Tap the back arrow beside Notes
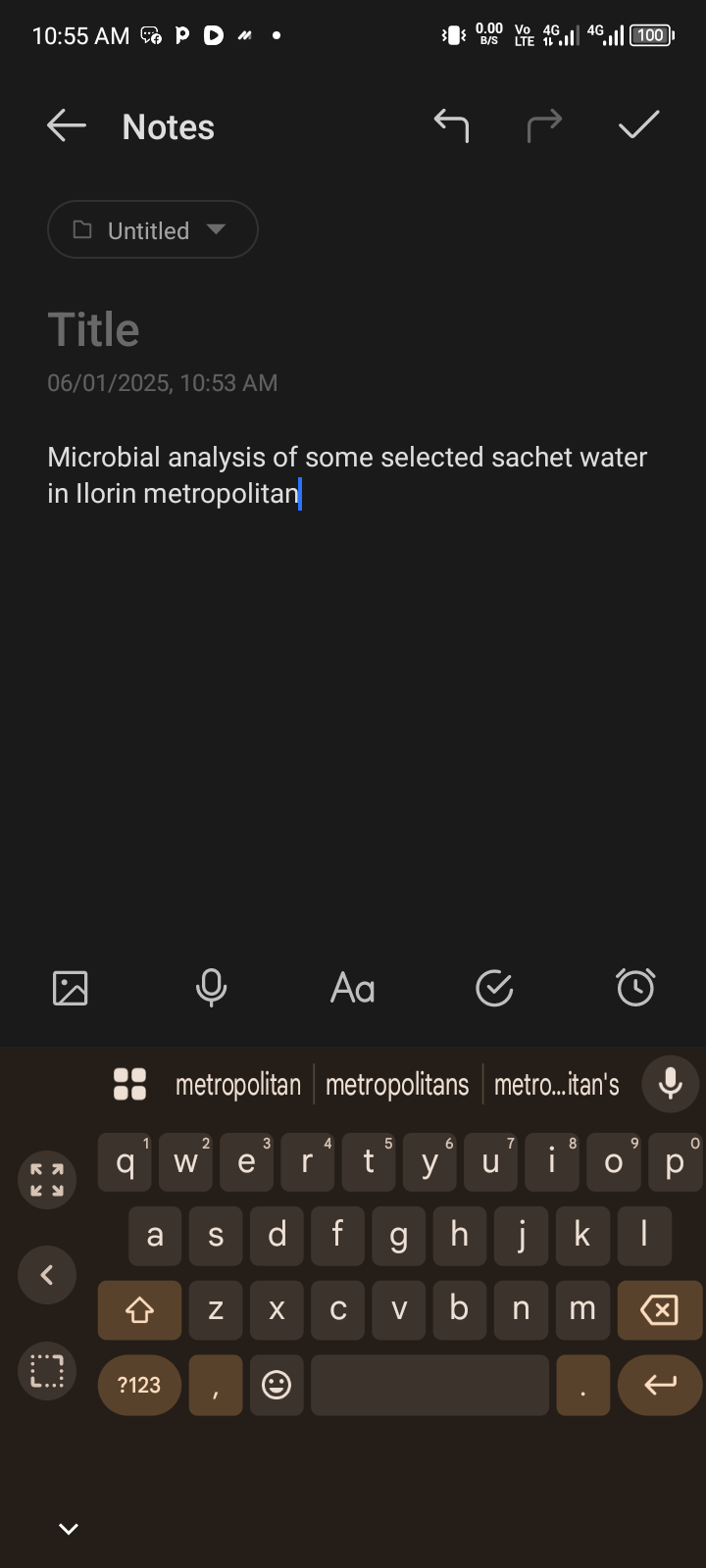This screenshot has height=1568, width=706. pos(67,126)
